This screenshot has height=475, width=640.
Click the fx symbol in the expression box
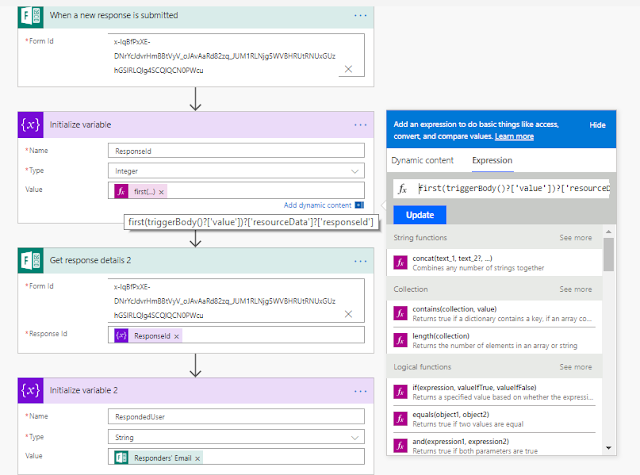[402, 189]
